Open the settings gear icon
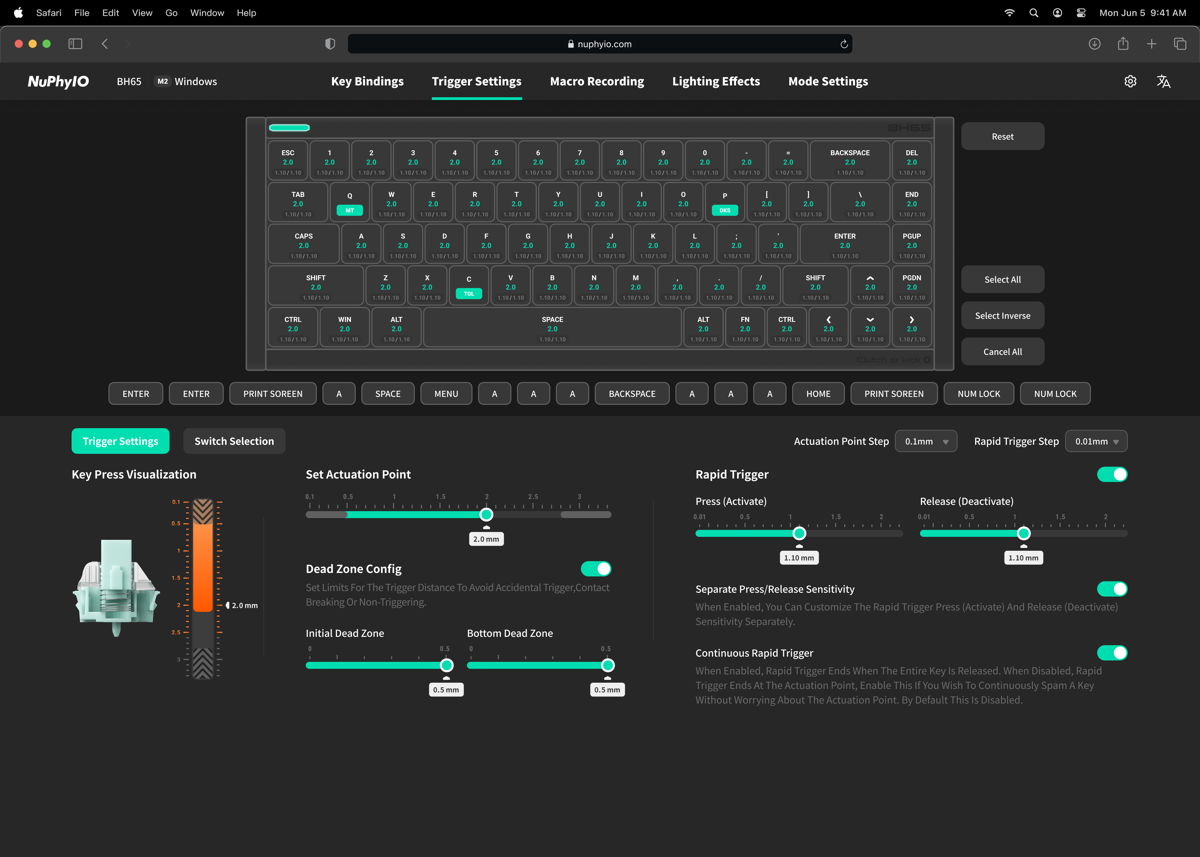Screen dimensions: 1200x857 (x=1130, y=82)
